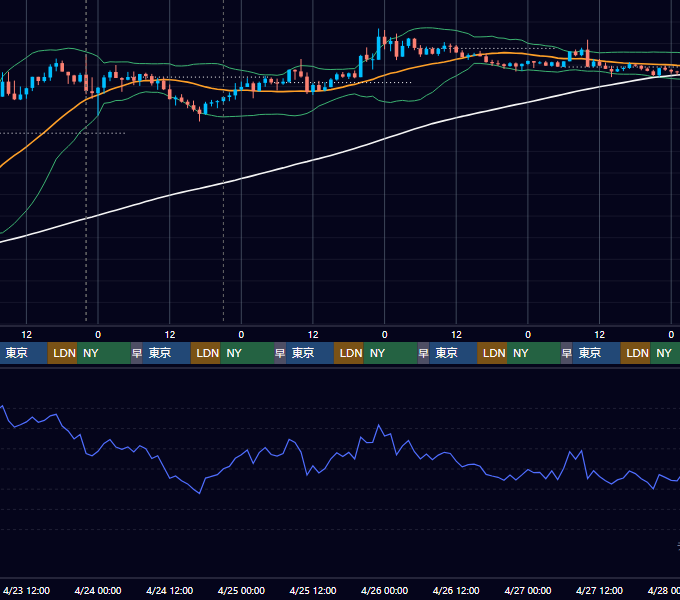
Task: Click the 4/24 00:00 date label
Action: 98,590
